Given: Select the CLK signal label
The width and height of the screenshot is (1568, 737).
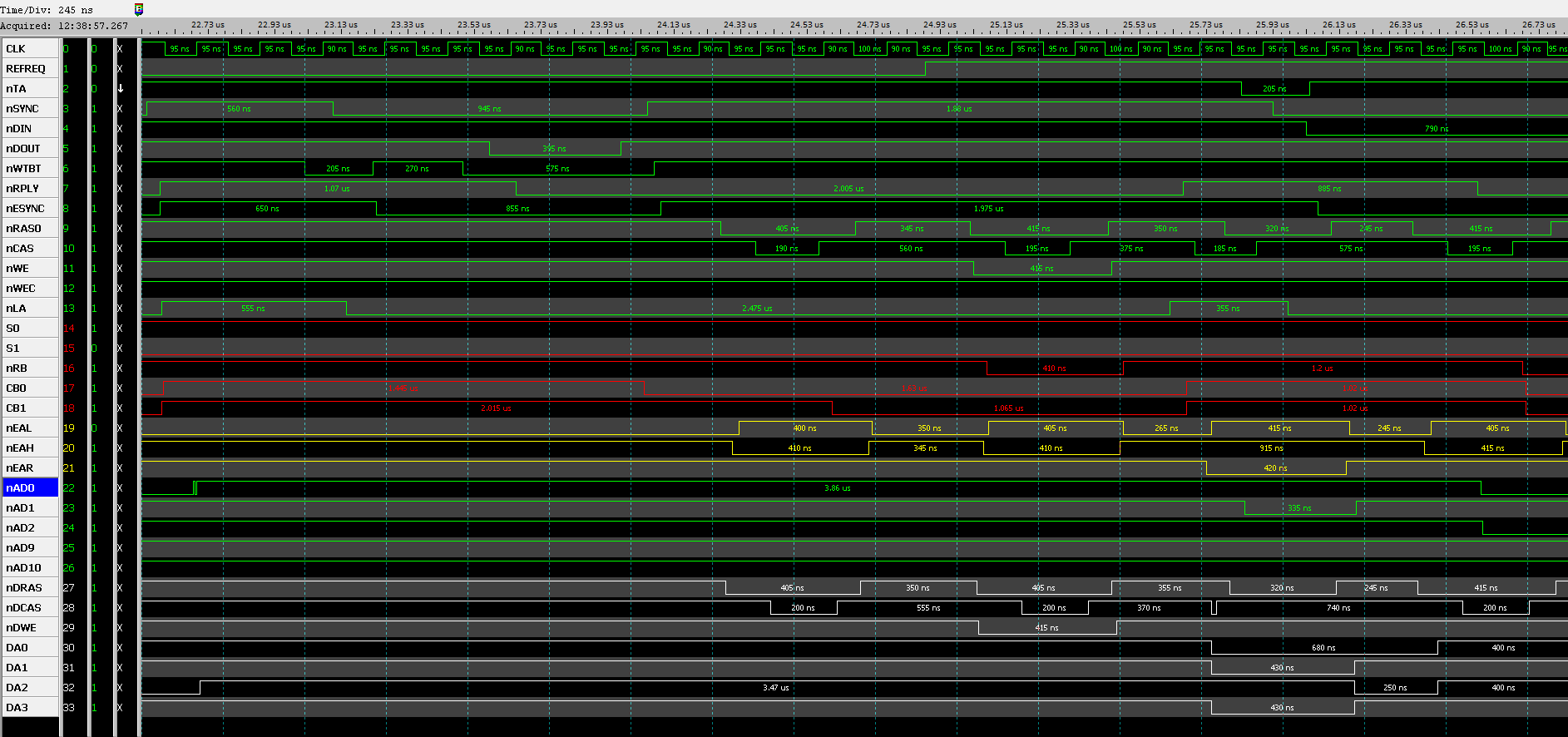Looking at the screenshot, I should [x=30, y=49].
